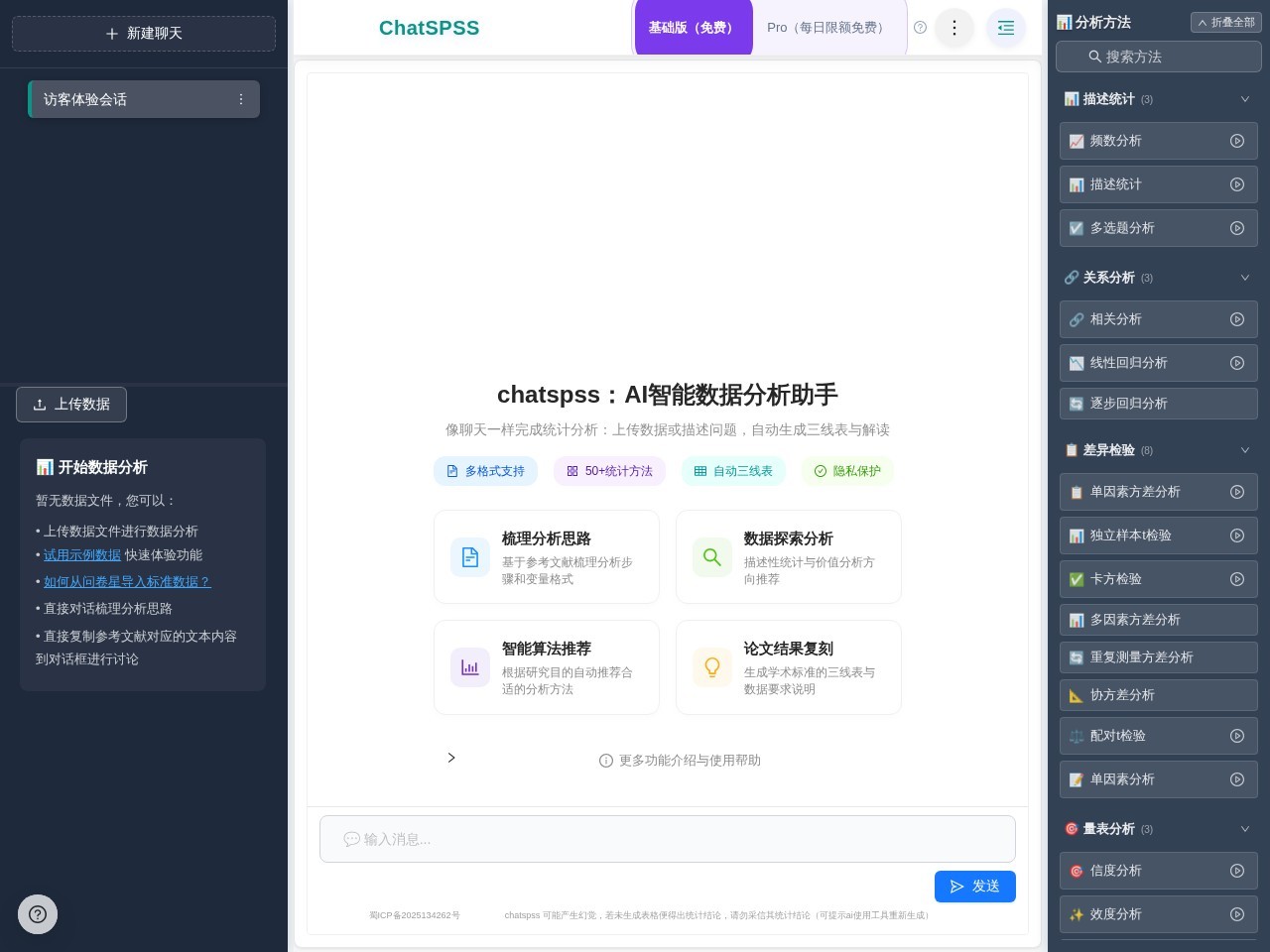Collapse the 差异检验 category
This screenshot has width=1270, height=952.
[1245, 450]
